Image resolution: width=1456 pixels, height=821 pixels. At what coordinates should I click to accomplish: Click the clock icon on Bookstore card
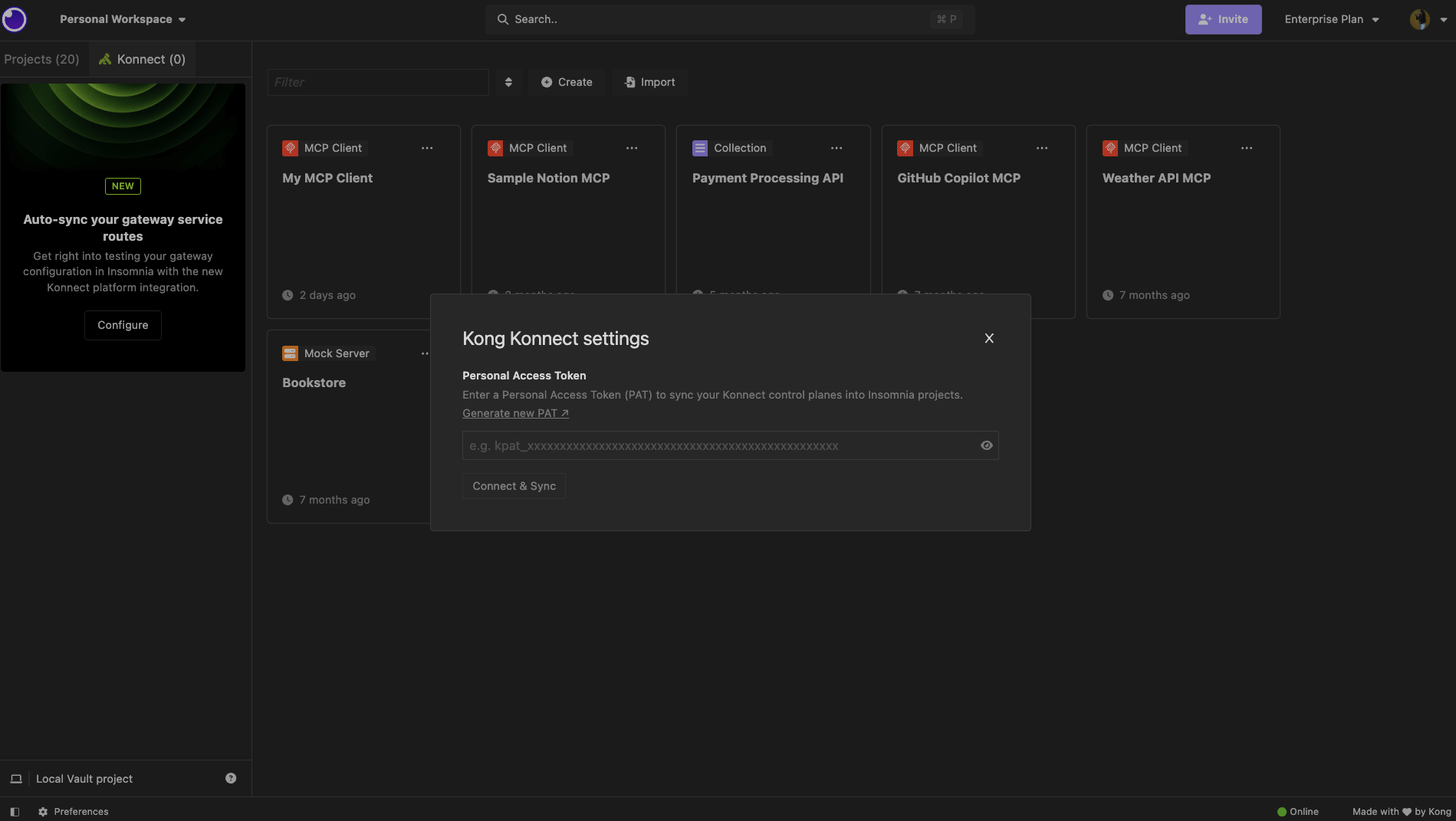288,500
